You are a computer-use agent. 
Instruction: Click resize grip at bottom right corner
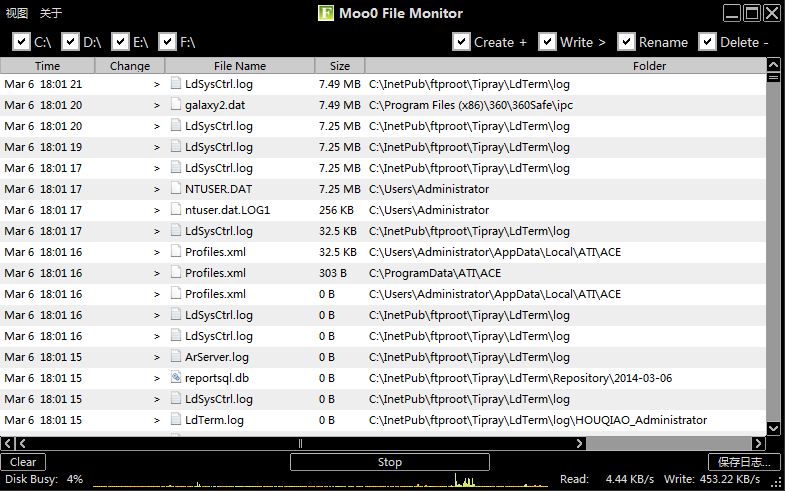[x=776, y=482]
